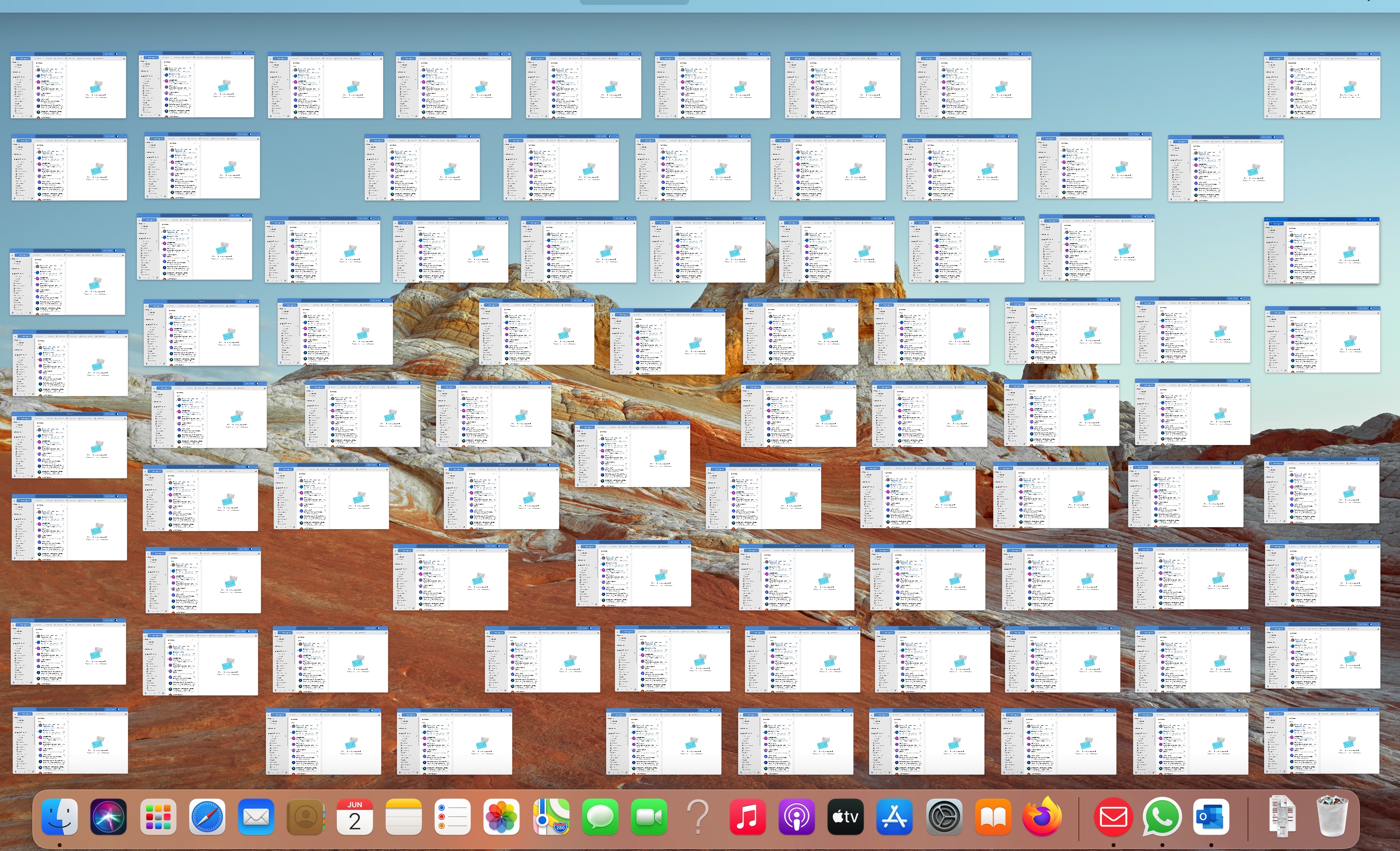Click the question mark dock icon
The image size is (1400, 851).
coord(699,817)
